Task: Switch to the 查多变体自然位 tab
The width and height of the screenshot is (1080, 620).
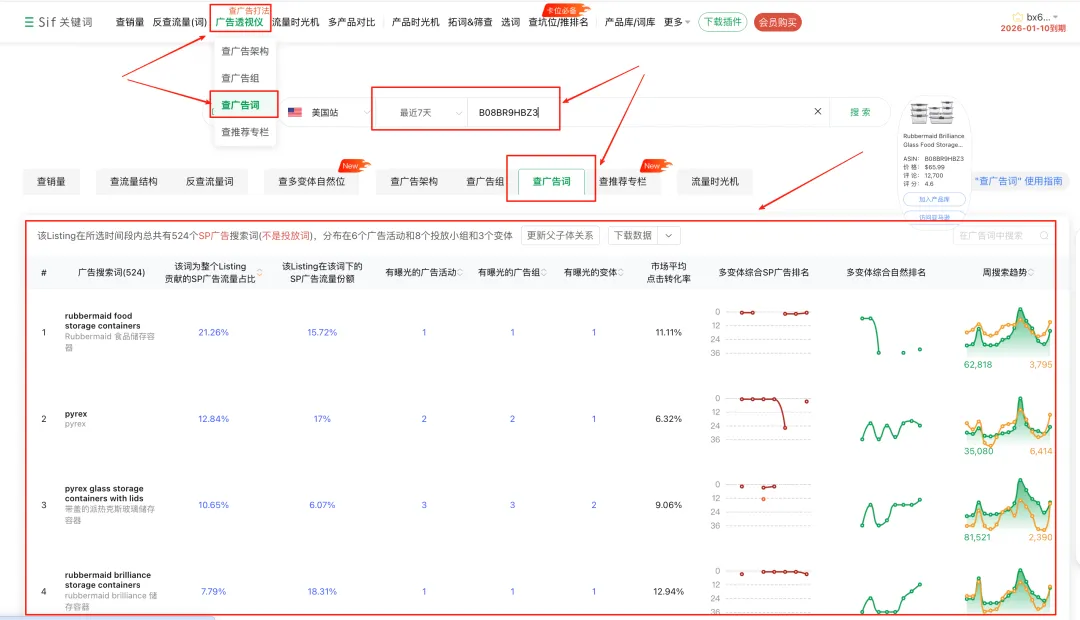Action: pos(311,181)
